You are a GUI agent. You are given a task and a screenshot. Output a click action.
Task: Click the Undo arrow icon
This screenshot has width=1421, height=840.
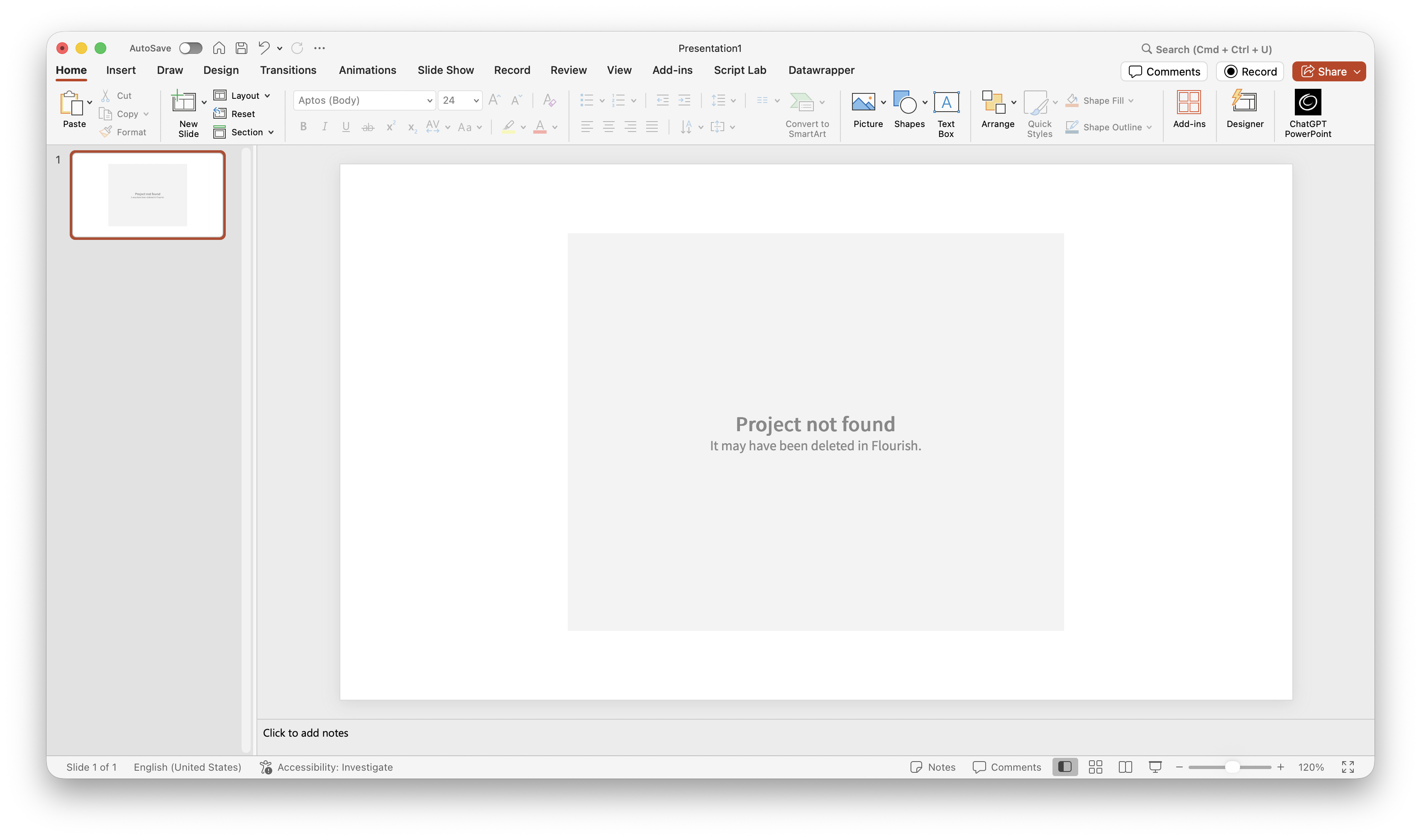pyautogui.click(x=264, y=48)
